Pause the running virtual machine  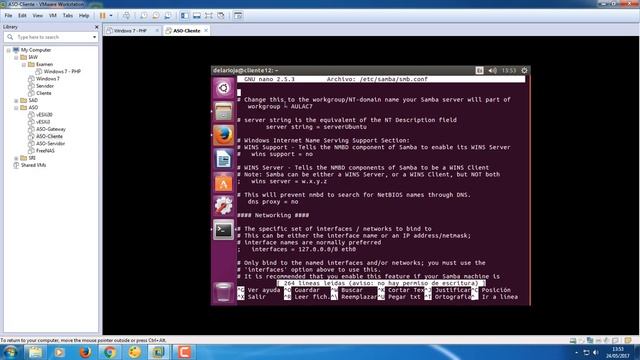click(102, 16)
